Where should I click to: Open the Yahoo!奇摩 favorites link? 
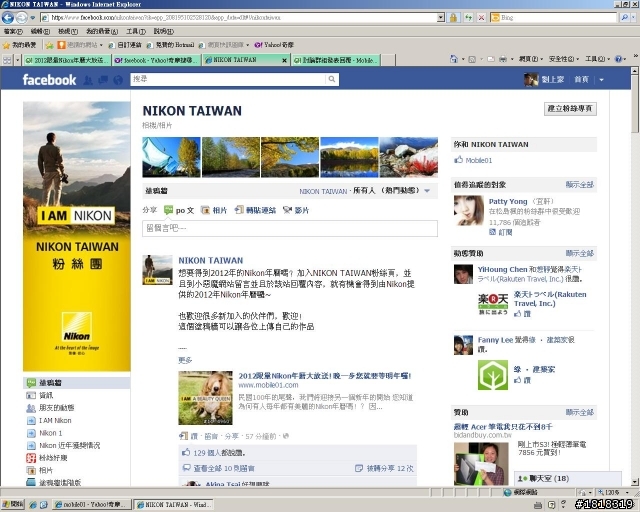274,45
